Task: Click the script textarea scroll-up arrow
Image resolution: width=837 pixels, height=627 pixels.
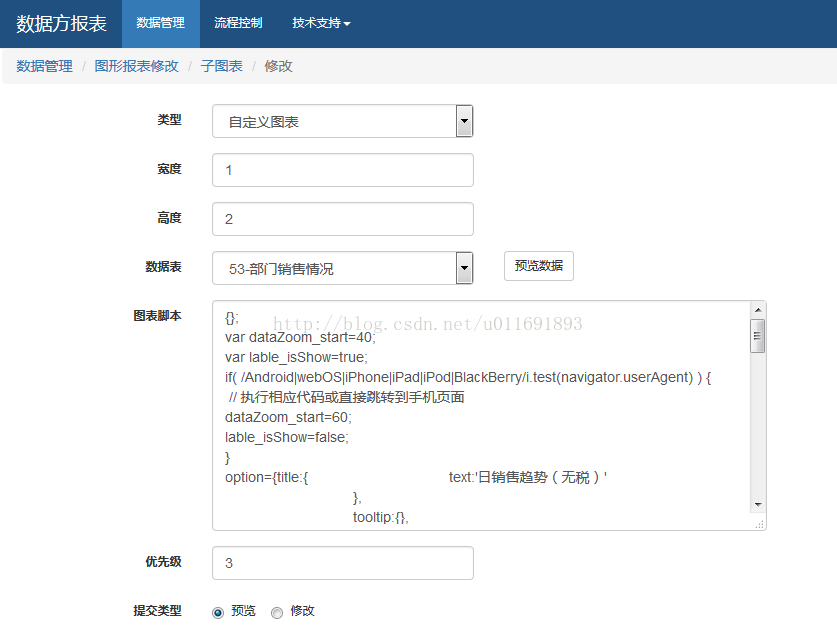Action: [757, 310]
